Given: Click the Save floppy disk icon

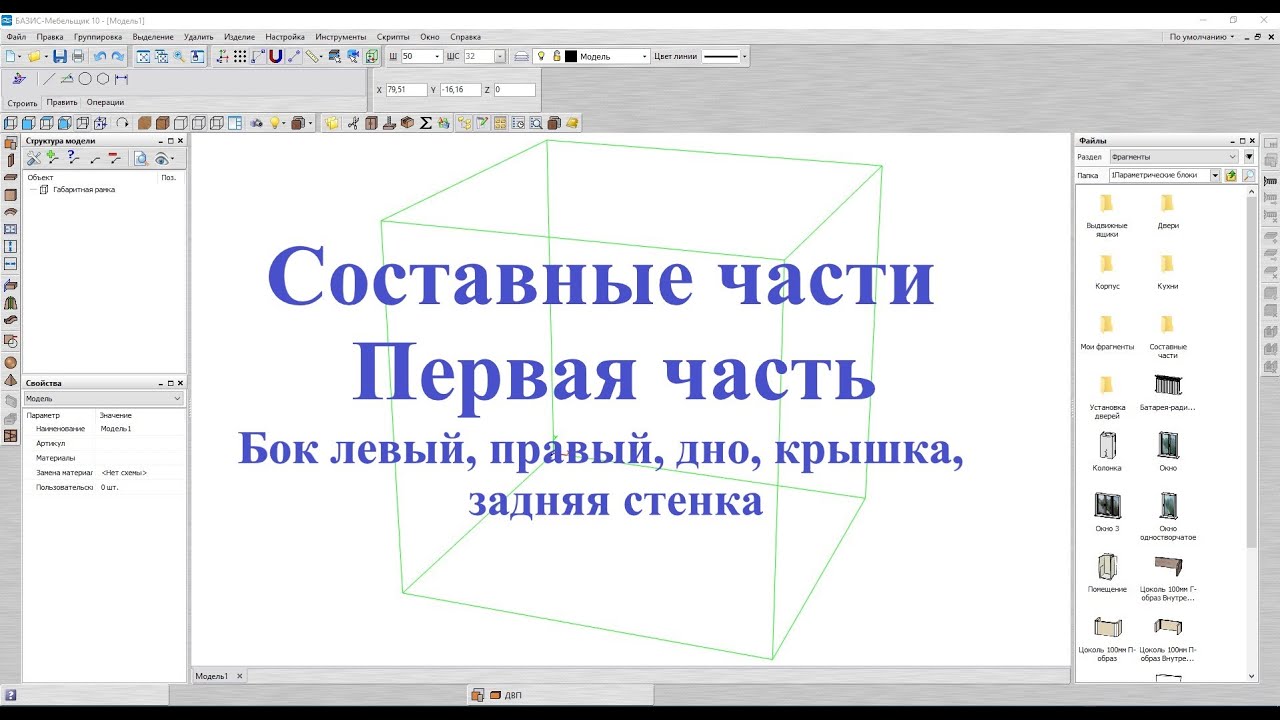Looking at the screenshot, I should (60, 57).
